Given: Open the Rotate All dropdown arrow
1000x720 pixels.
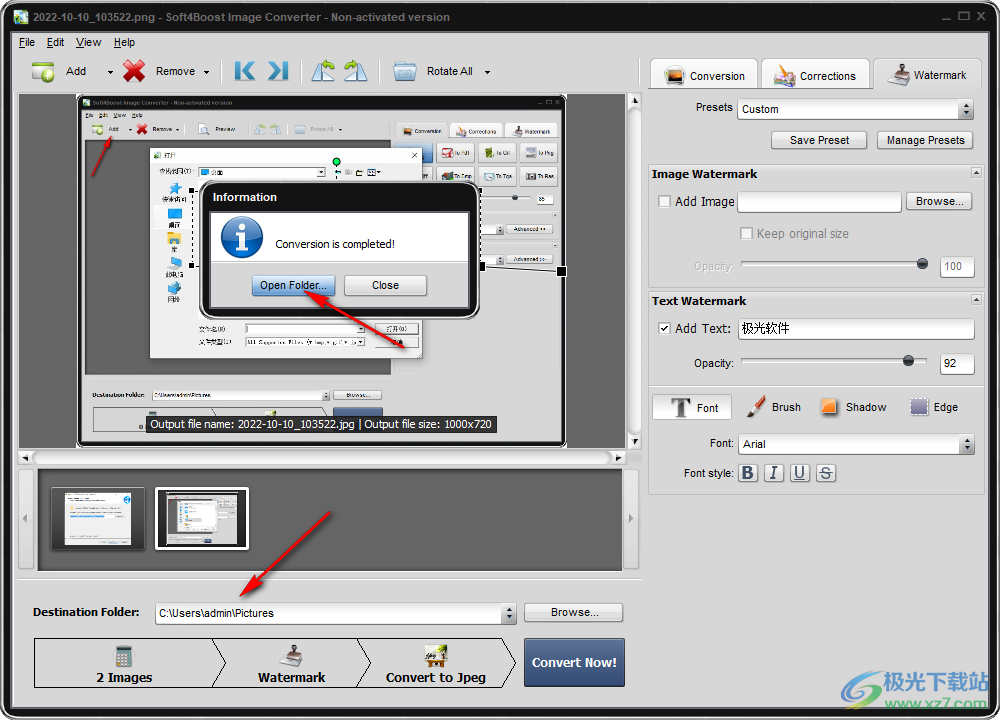Looking at the screenshot, I should (487, 72).
